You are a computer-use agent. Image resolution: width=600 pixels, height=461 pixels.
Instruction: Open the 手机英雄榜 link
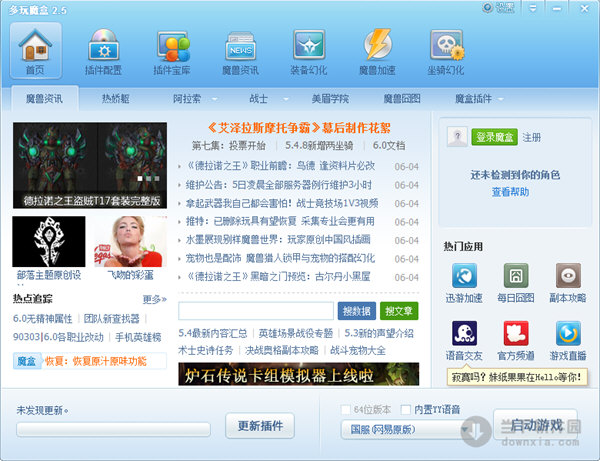point(138,337)
